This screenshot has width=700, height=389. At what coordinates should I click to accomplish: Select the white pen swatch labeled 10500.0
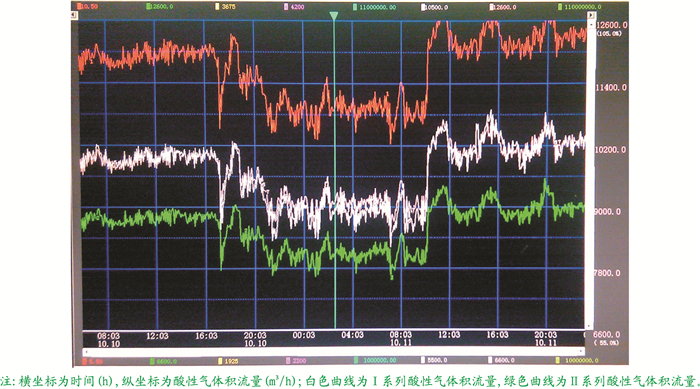click(x=423, y=7)
